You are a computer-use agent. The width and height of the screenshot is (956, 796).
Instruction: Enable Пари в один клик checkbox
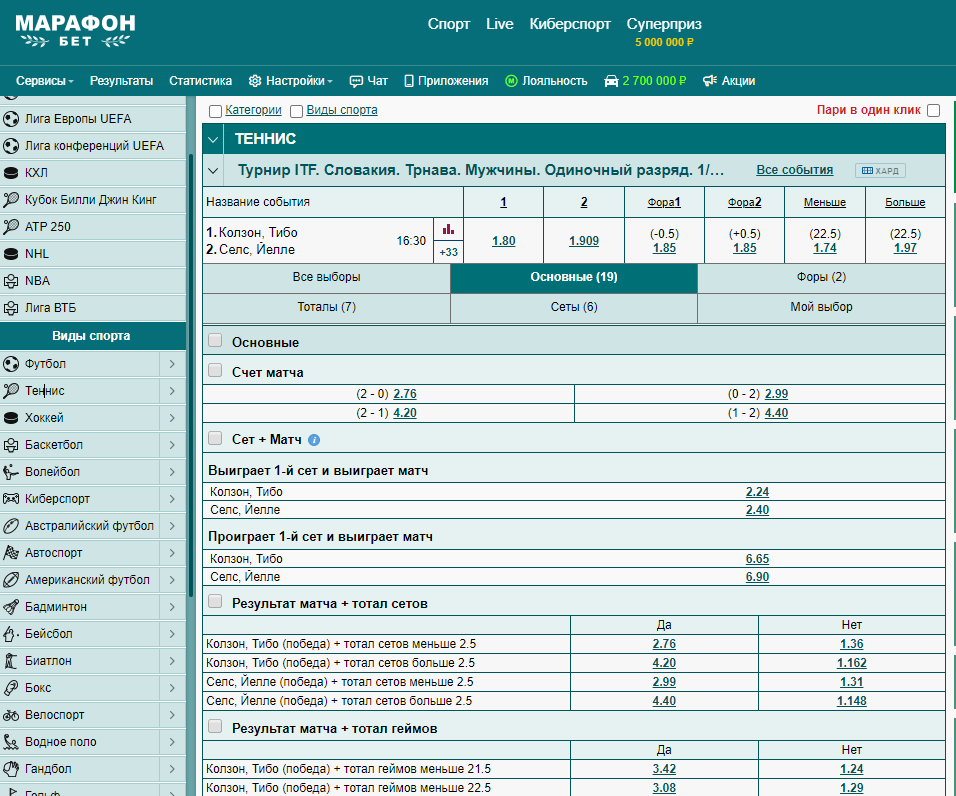(x=933, y=110)
